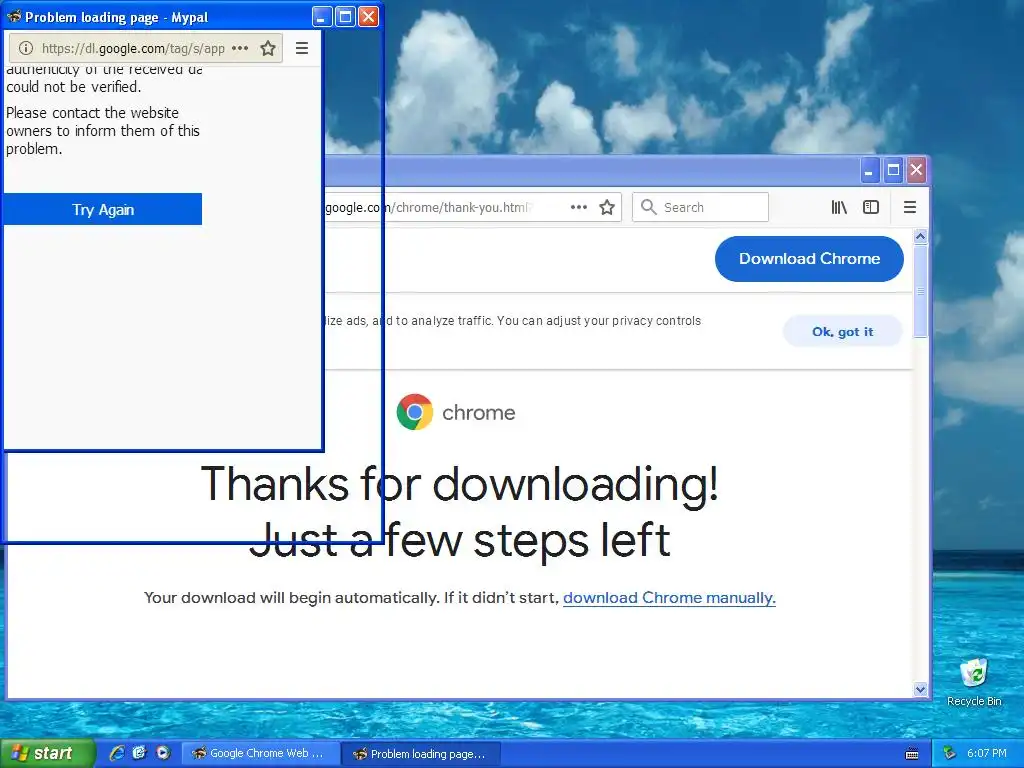Bookmark the thank-you.html page with the star
This screenshot has width=1024, height=768.
tap(607, 207)
